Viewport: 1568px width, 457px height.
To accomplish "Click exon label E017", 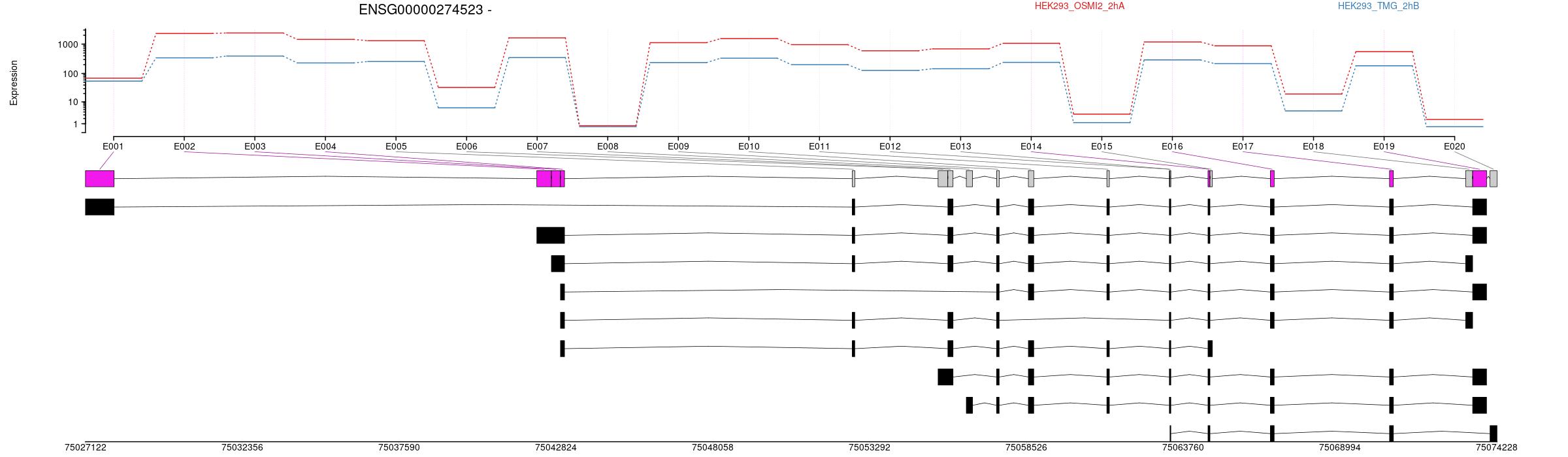I will coord(1243,147).
